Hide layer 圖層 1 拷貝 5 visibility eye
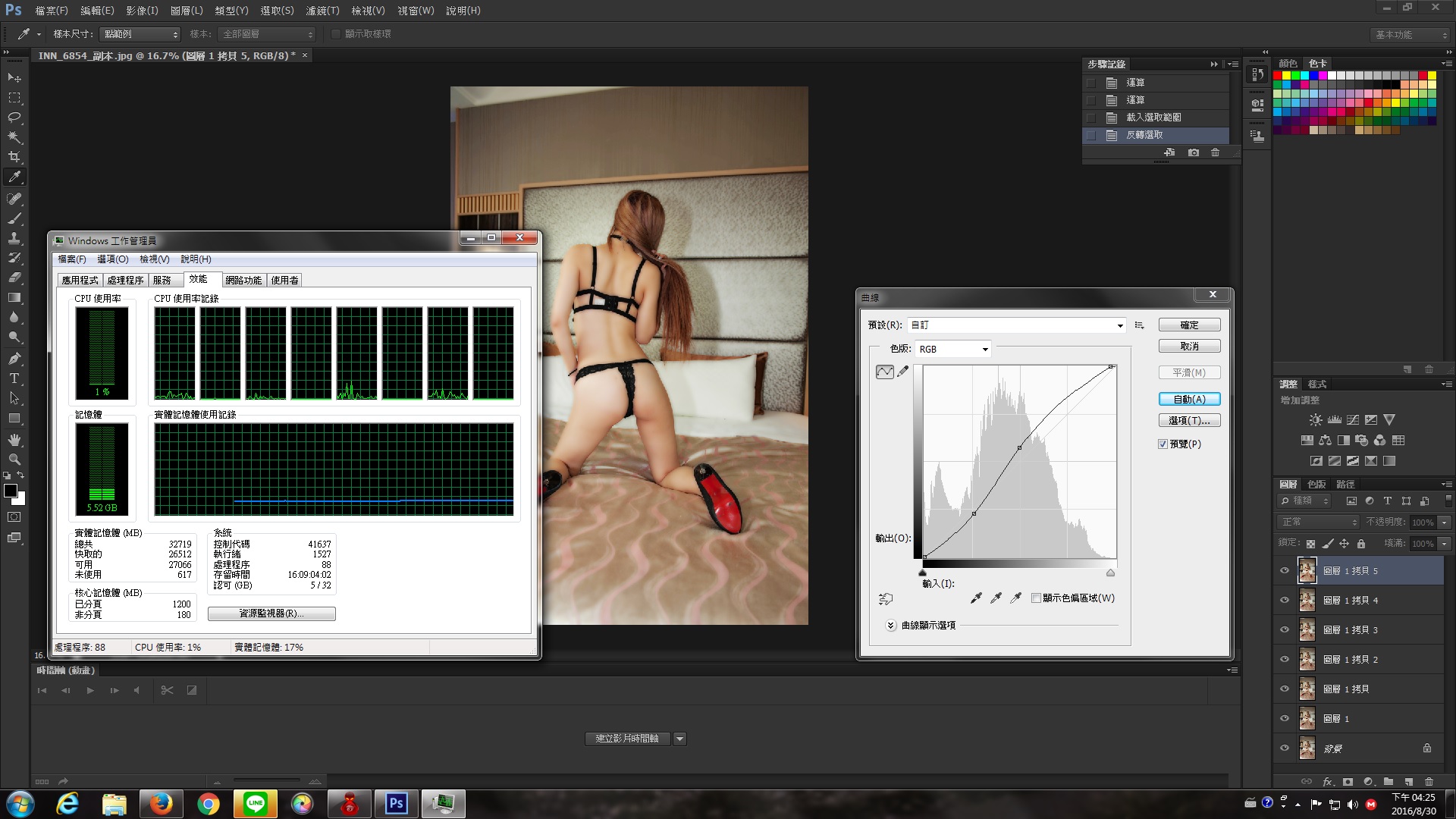 (1285, 571)
